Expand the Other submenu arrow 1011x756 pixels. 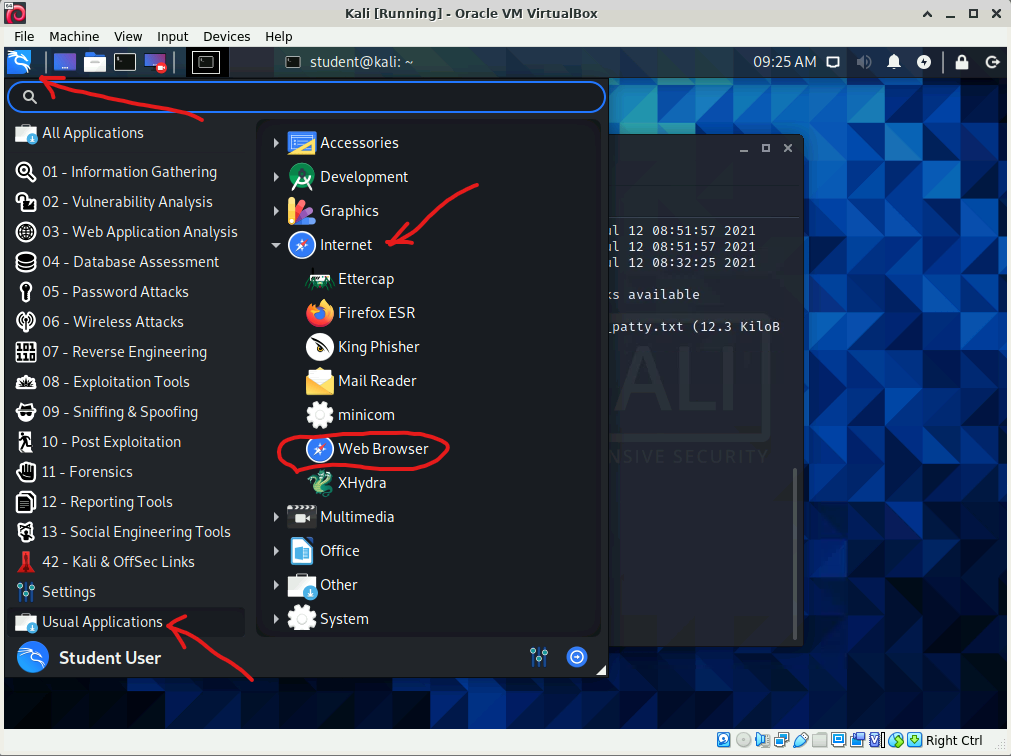pos(276,585)
